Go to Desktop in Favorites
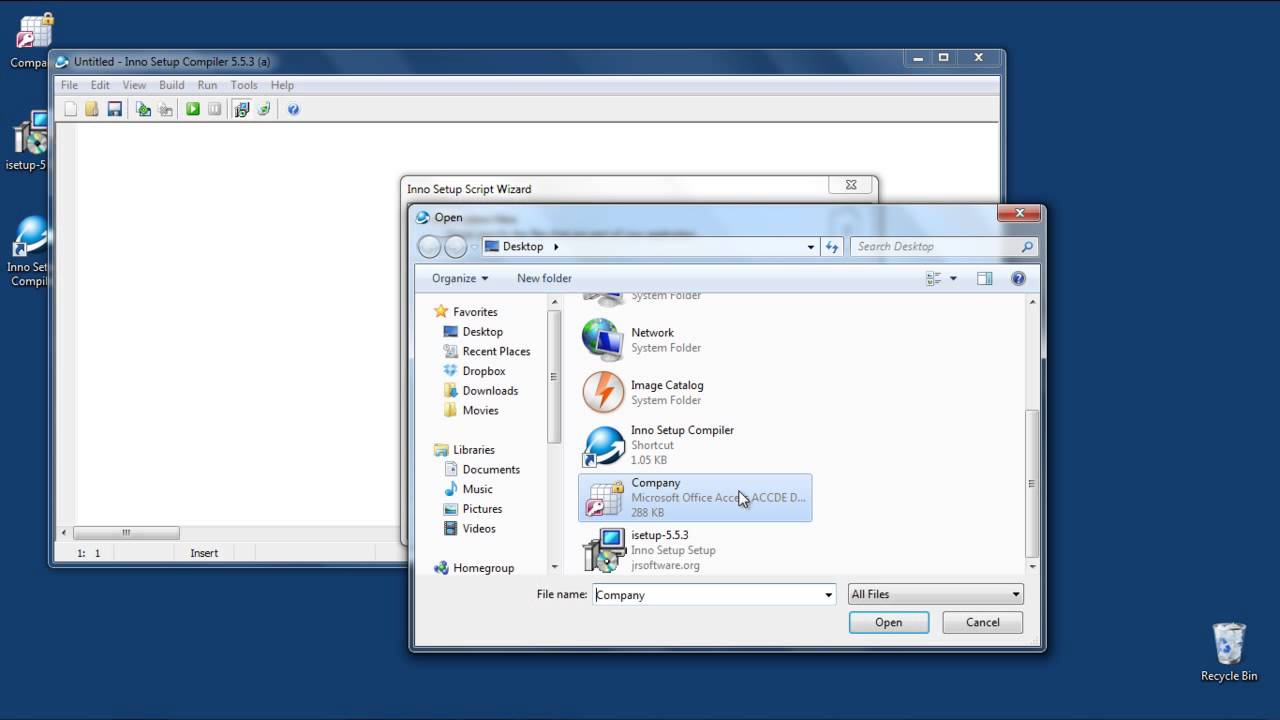The width and height of the screenshot is (1280, 720). point(482,332)
